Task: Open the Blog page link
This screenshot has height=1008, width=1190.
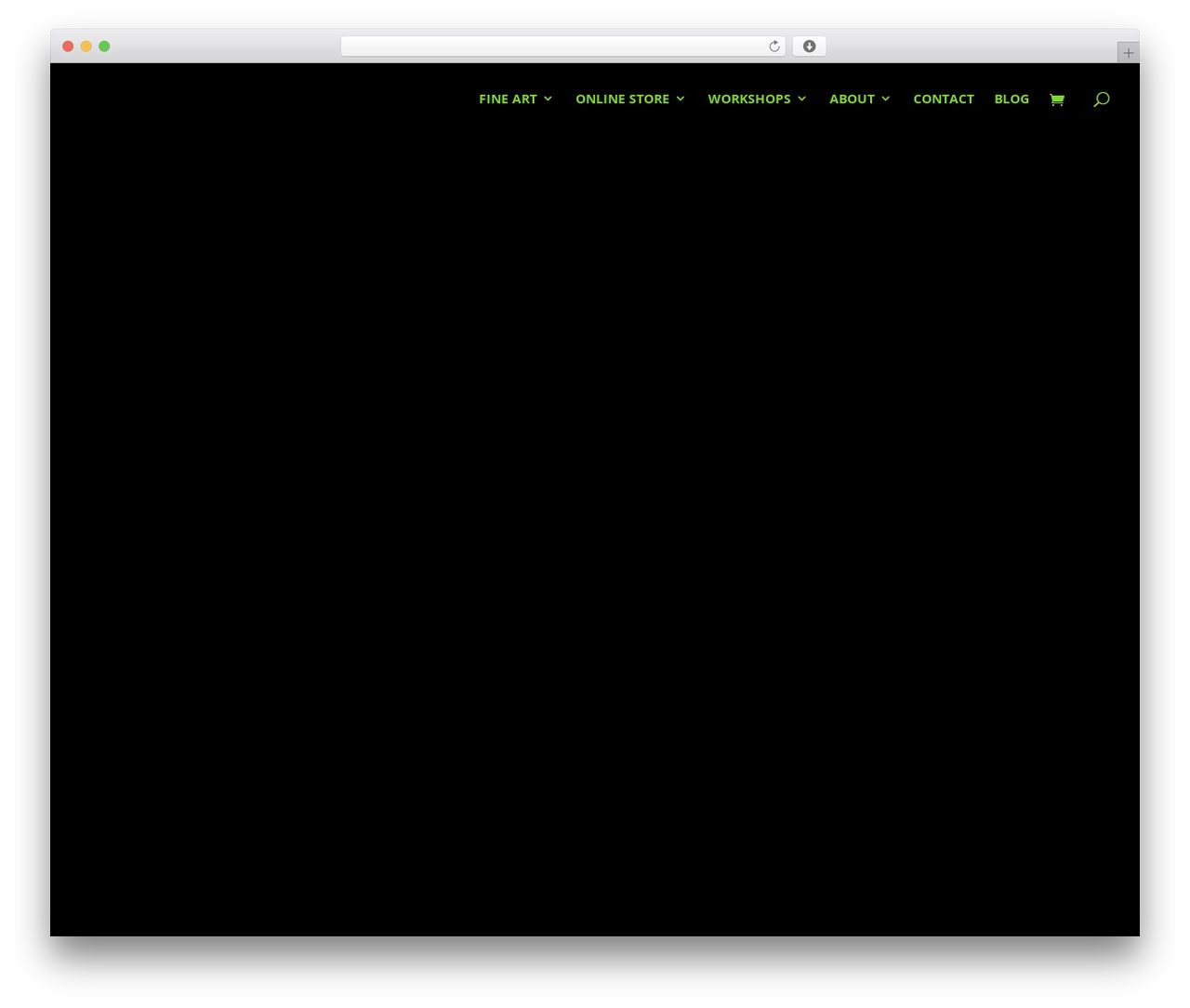Action: pyautogui.click(x=1011, y=99)
